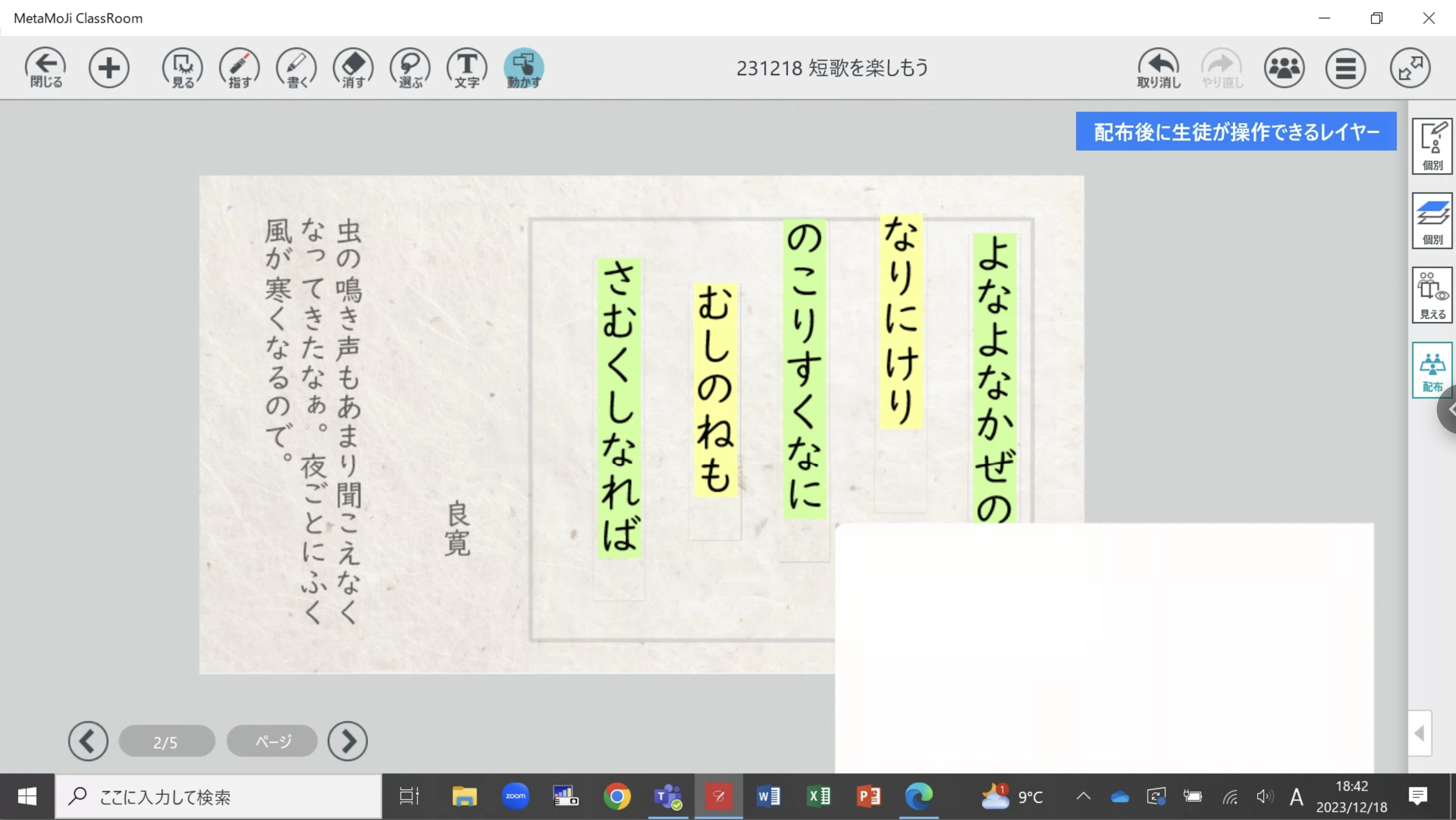Image resolution: width=1456 pixels, height=820 pixels.
Task: Click the plus add icon
Action: (109, 68)
